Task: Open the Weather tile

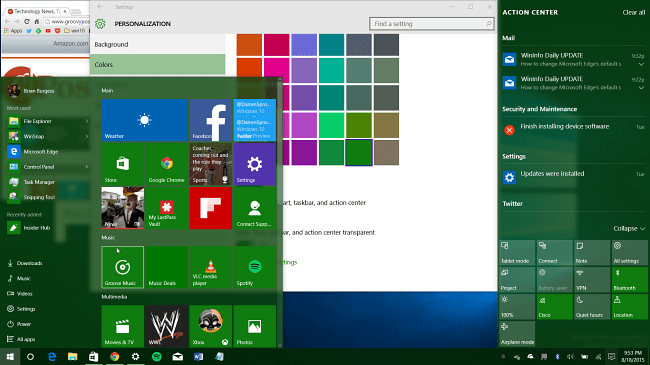Action: 144,120
